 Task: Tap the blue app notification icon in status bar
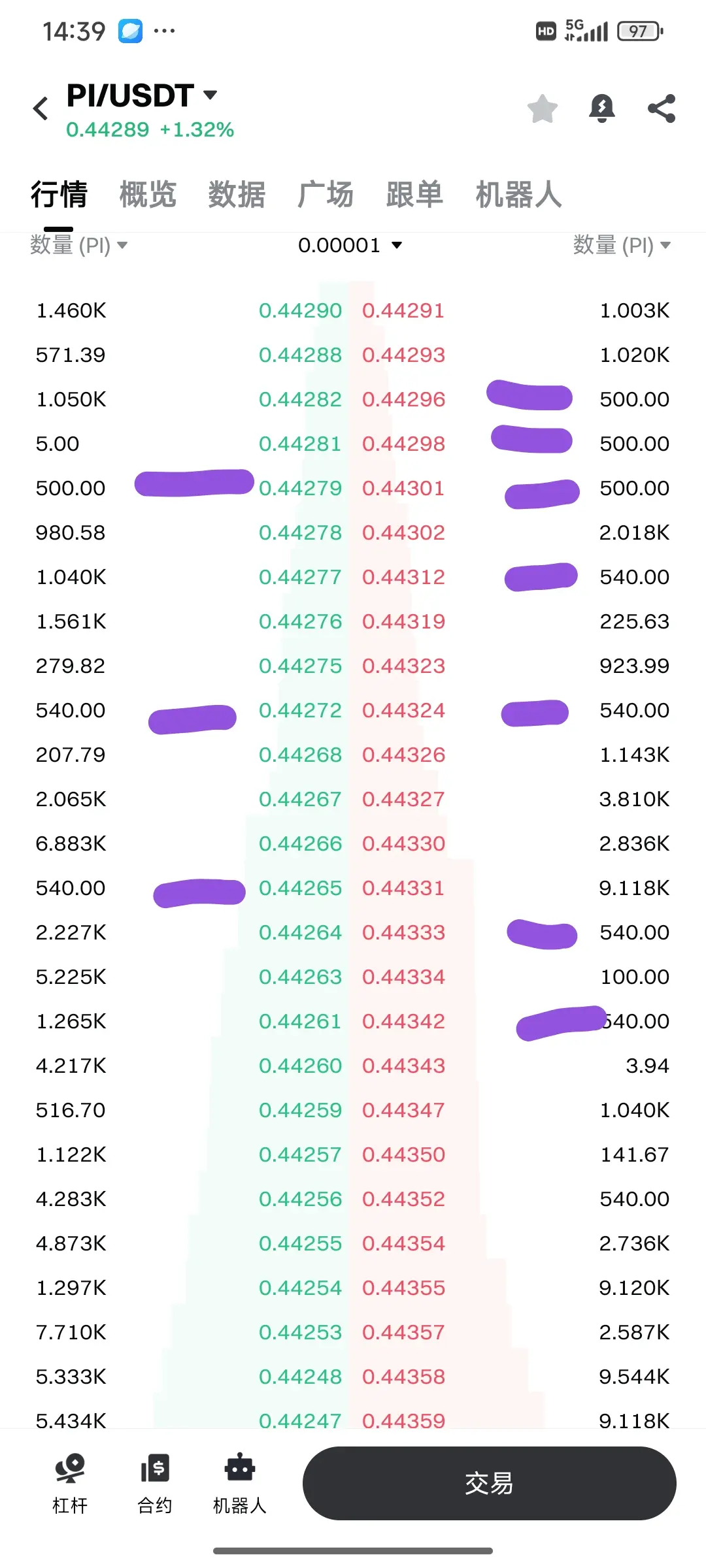(130, 31)
